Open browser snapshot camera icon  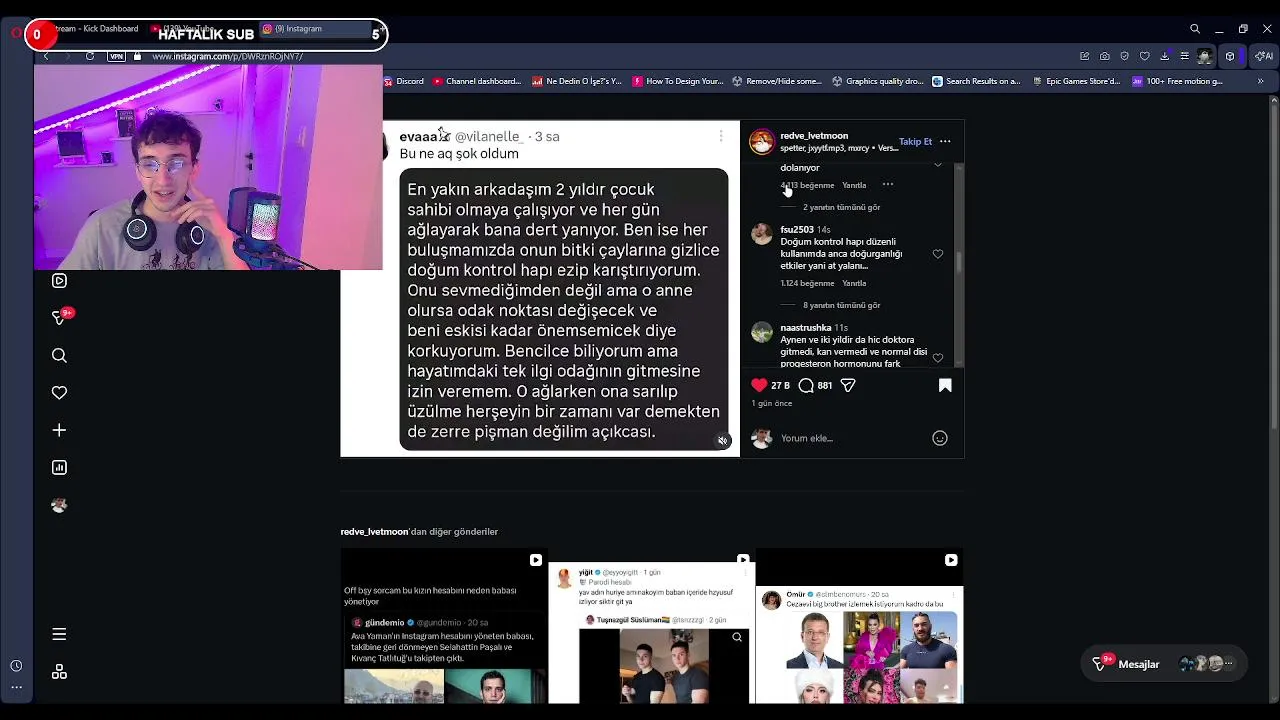tap(1104, 56)
